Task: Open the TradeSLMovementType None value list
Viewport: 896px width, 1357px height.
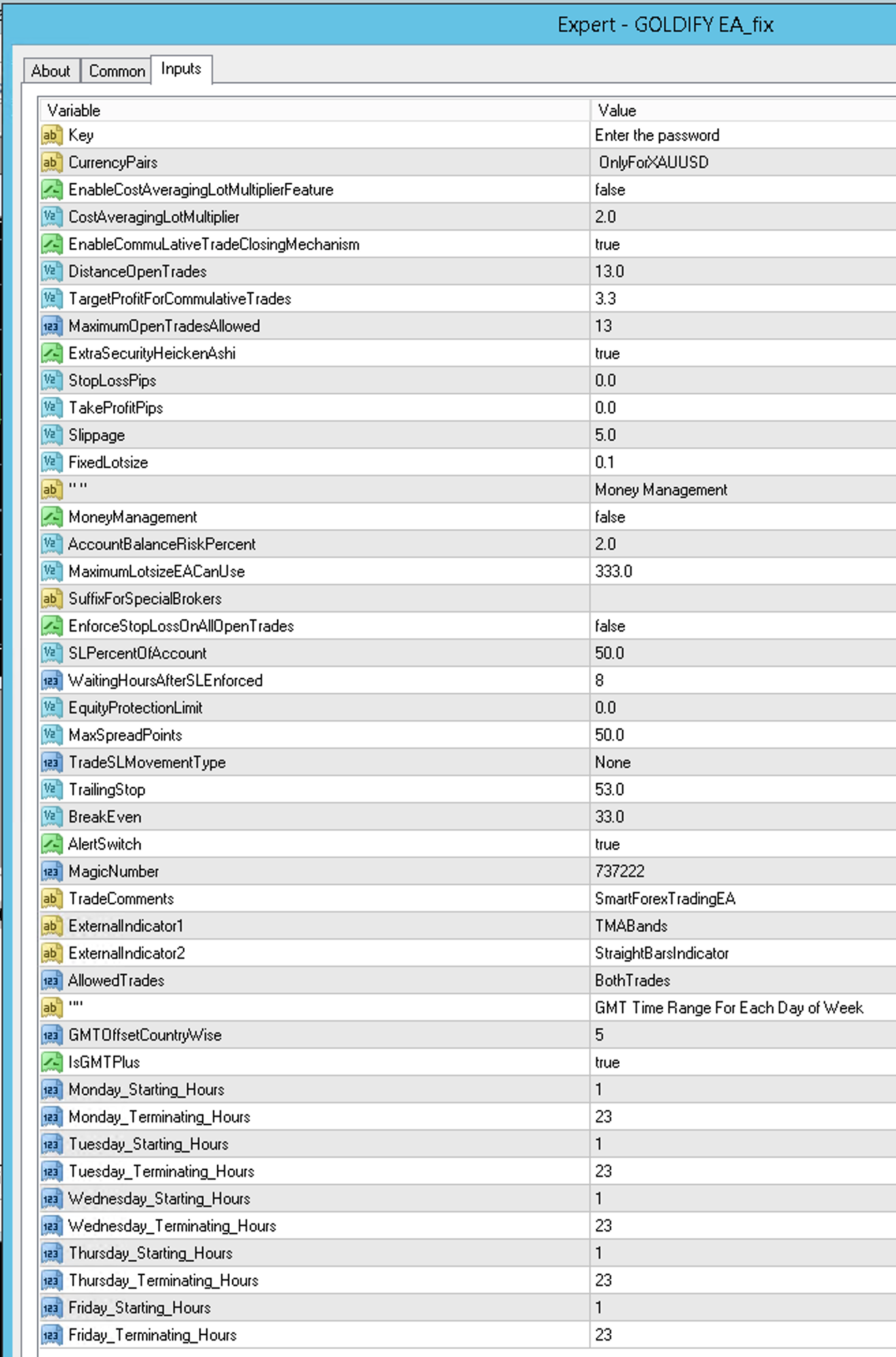Action: [743, 762]
